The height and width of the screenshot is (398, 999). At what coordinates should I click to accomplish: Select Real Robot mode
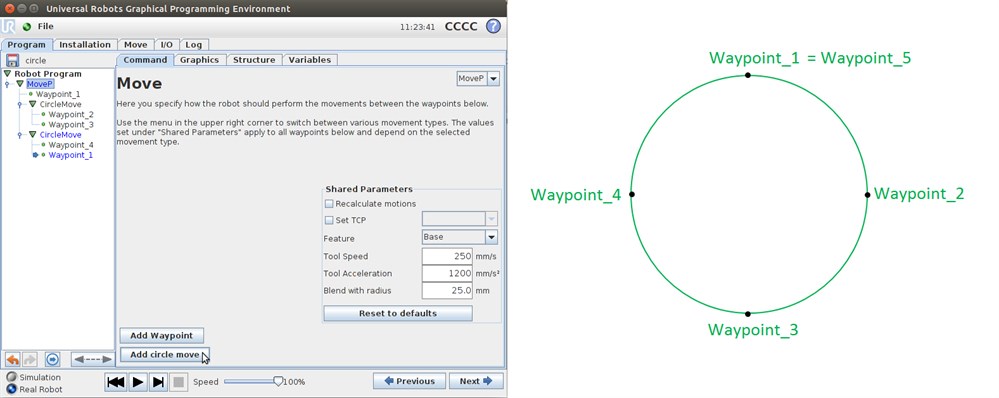click(11, 389)
